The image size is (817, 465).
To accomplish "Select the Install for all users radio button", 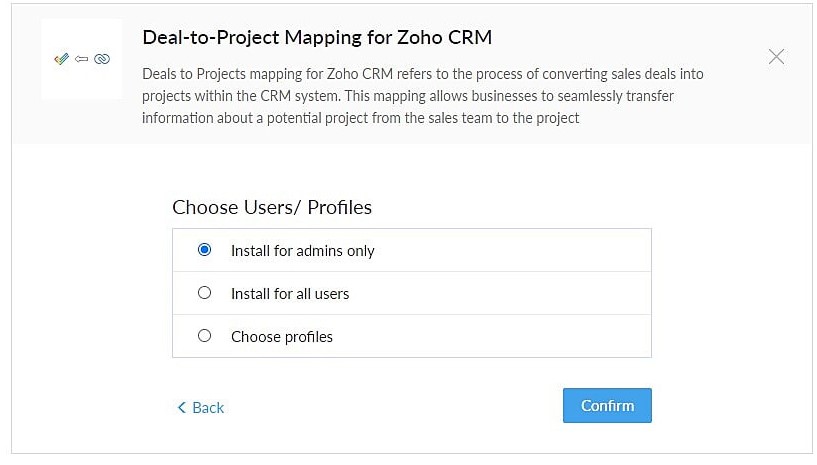I will pyautogui.click(x=204, y=292).
